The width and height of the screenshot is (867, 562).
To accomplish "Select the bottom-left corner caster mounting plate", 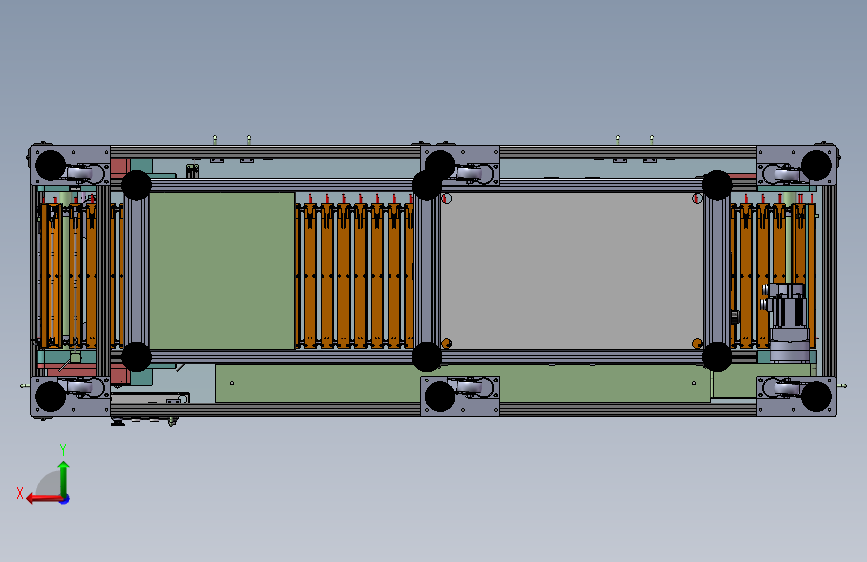I will [x=70, y=396].
